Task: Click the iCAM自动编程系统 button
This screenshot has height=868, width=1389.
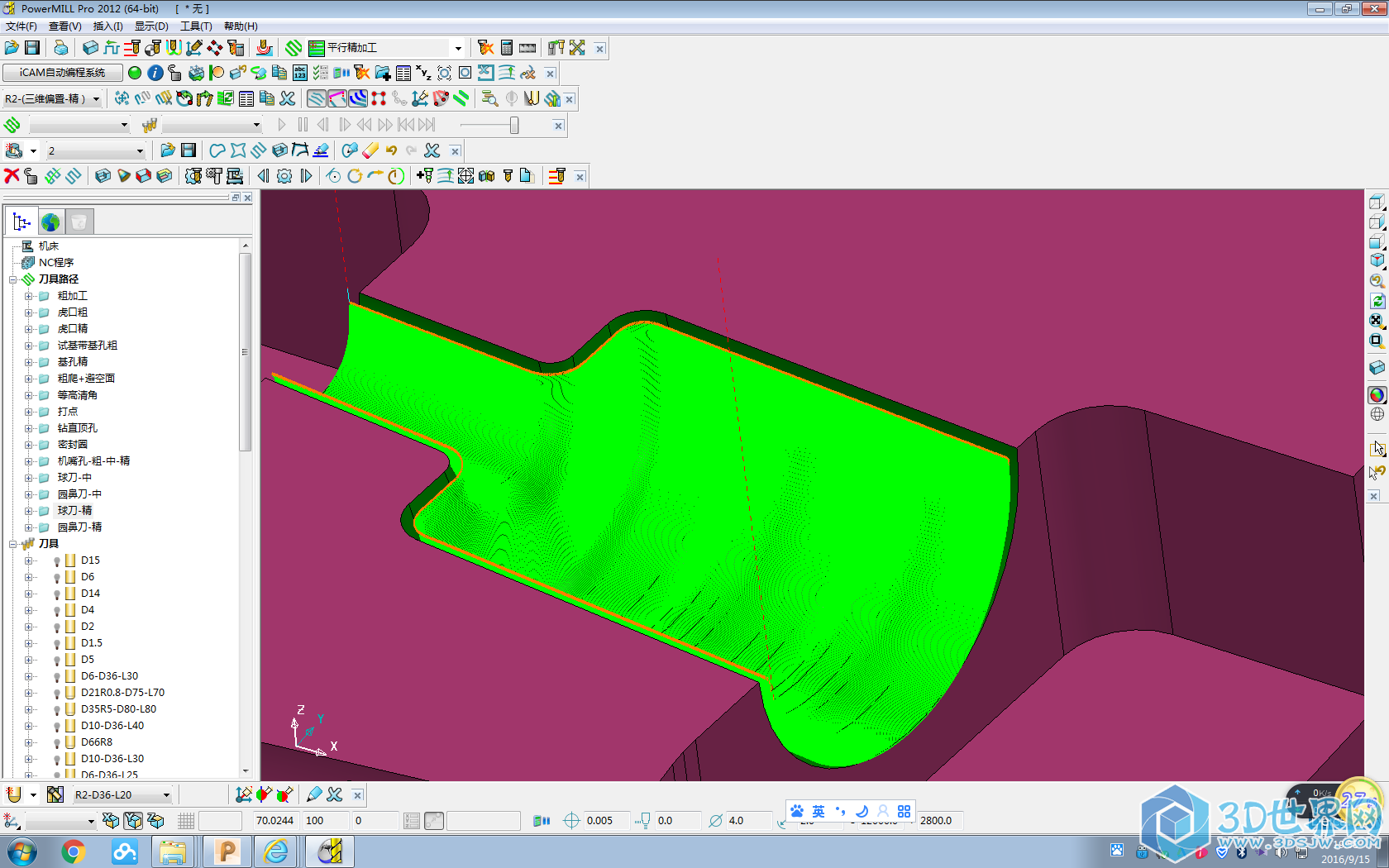Action: pyautogui.click(x=63, y=73)
